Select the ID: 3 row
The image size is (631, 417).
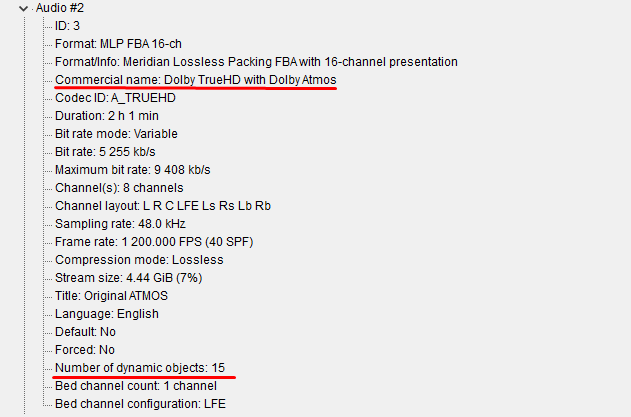click(69, 26)
